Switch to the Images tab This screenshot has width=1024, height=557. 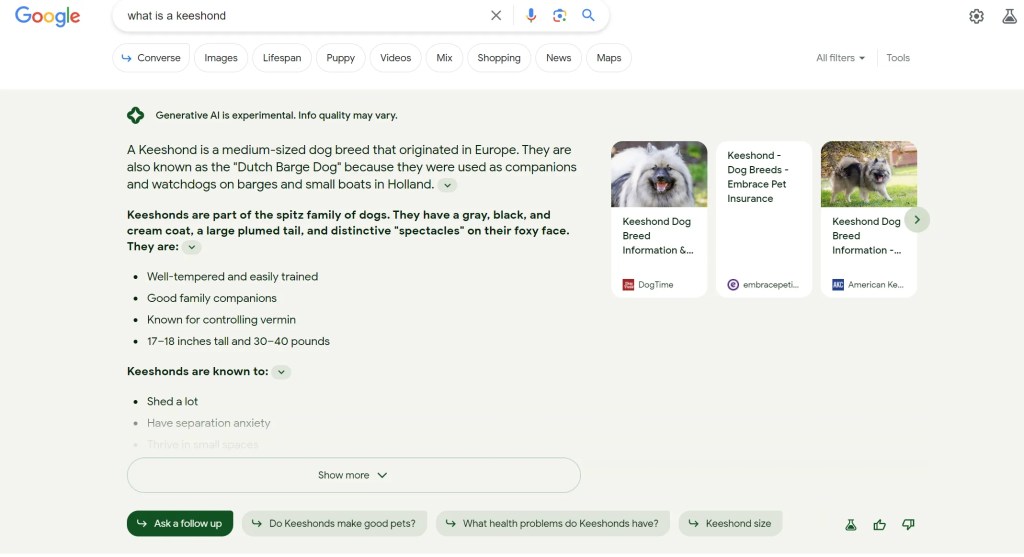[x=221, y=58]
